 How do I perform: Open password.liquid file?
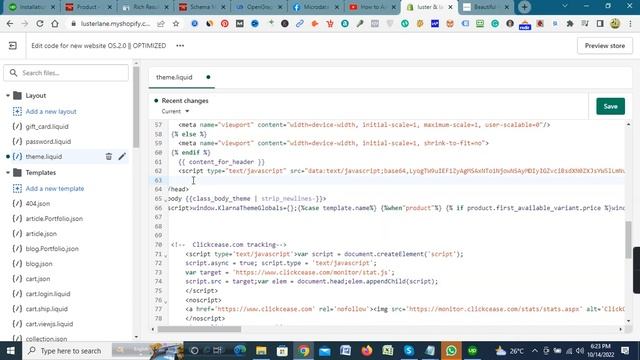[48, 142]
